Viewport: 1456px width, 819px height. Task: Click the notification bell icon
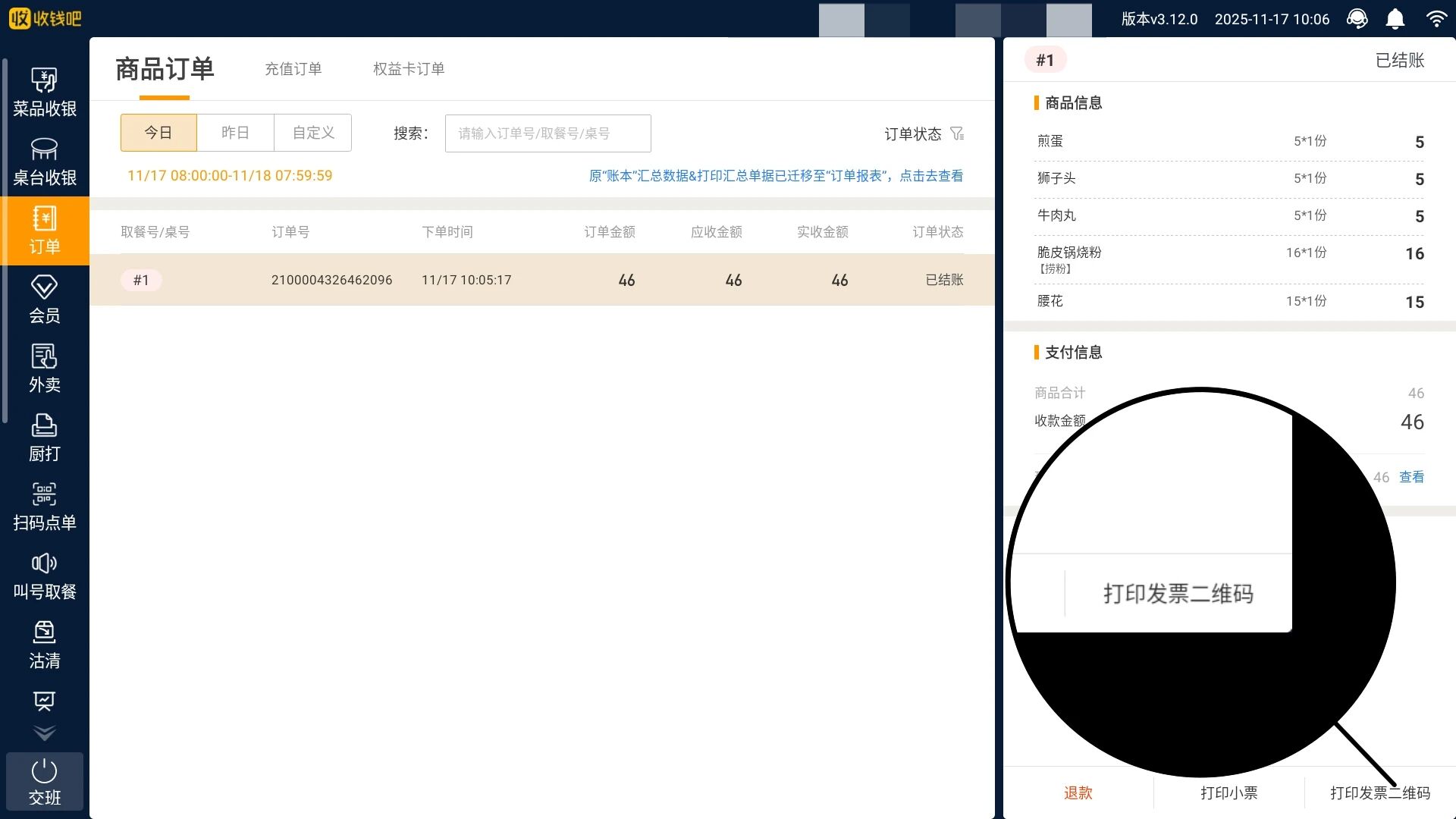[1395, 19]
